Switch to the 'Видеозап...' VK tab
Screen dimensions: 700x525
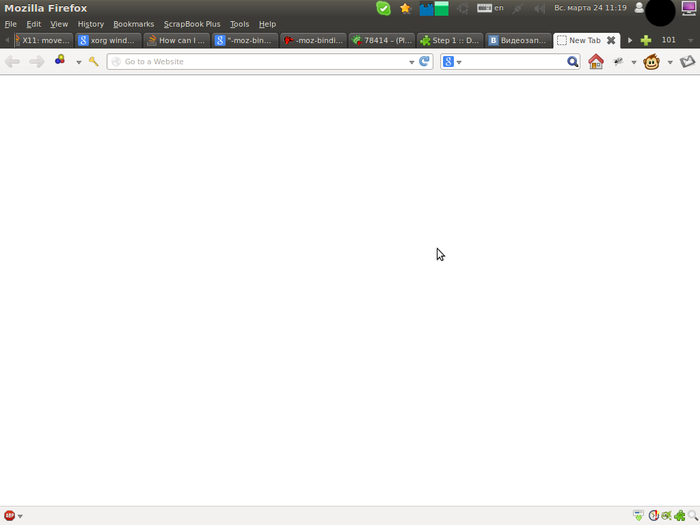tap(518, 40)
